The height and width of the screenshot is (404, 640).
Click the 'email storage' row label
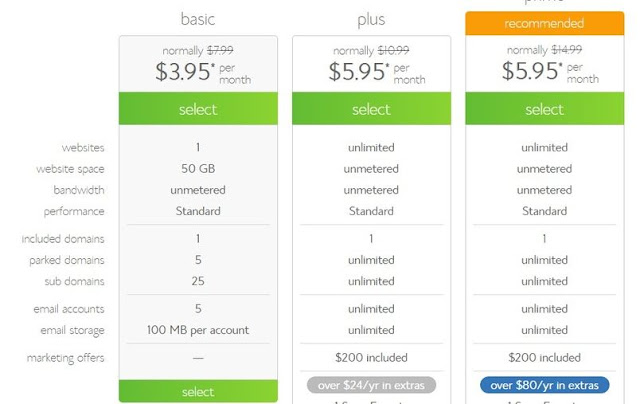coord(72,330)
